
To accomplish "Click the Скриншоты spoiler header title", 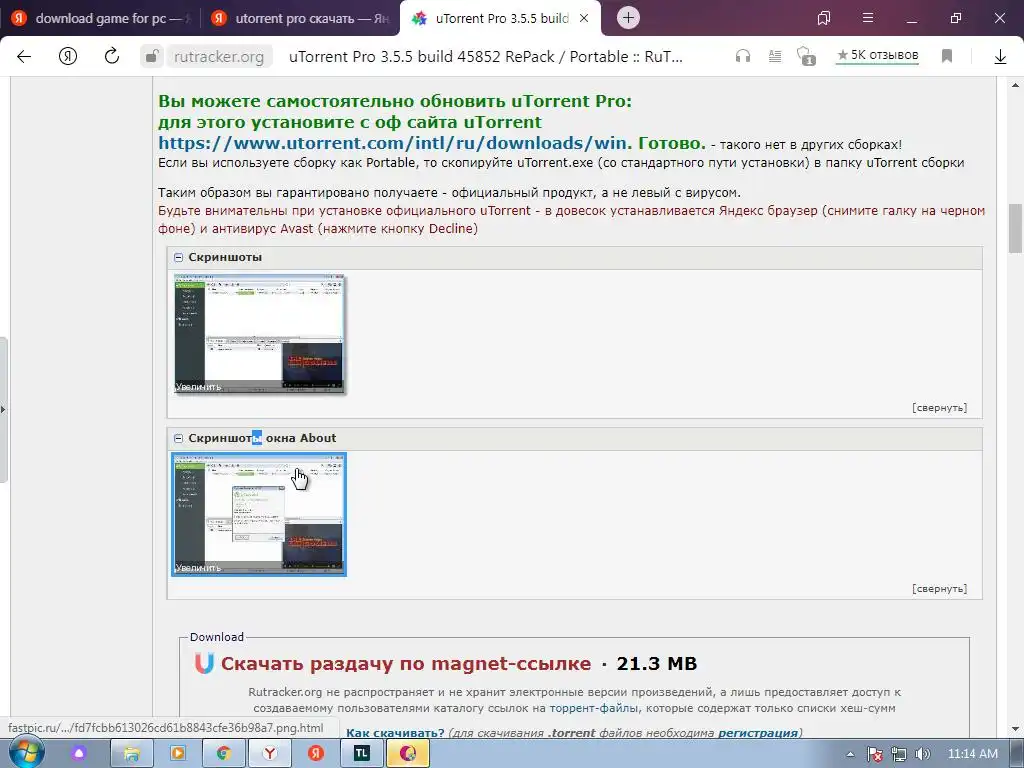I will point(225,257).
